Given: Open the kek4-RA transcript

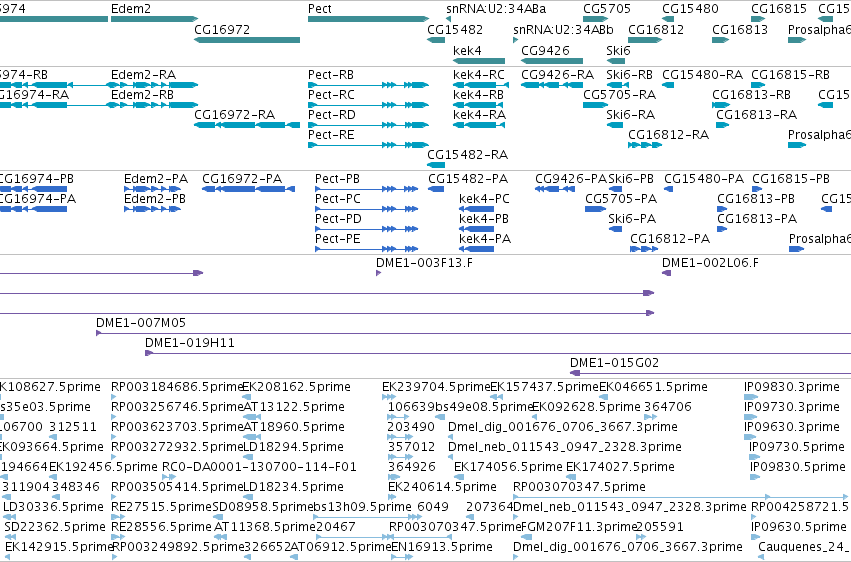Looking at the screenshot, I should [x=479, y=125].
